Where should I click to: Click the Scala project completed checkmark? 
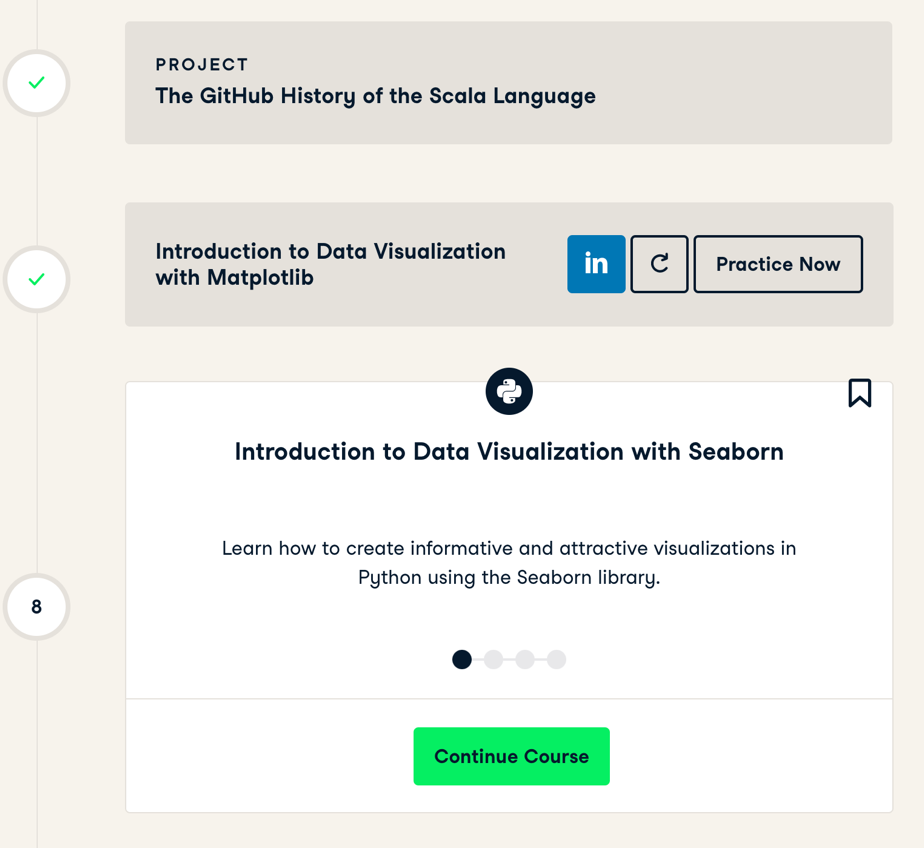(37, 83)
